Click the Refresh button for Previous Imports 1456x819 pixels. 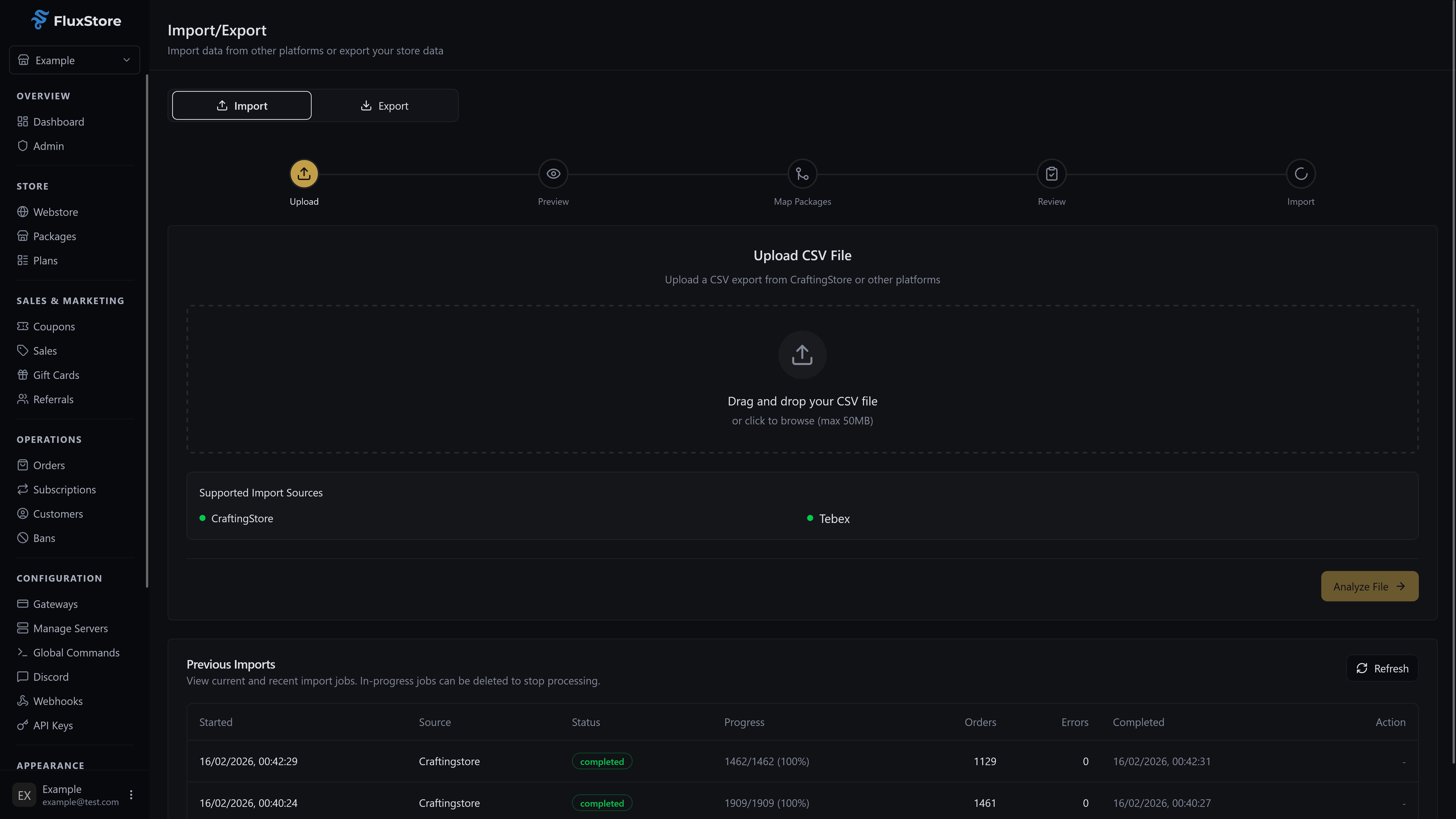[1382, 668]
